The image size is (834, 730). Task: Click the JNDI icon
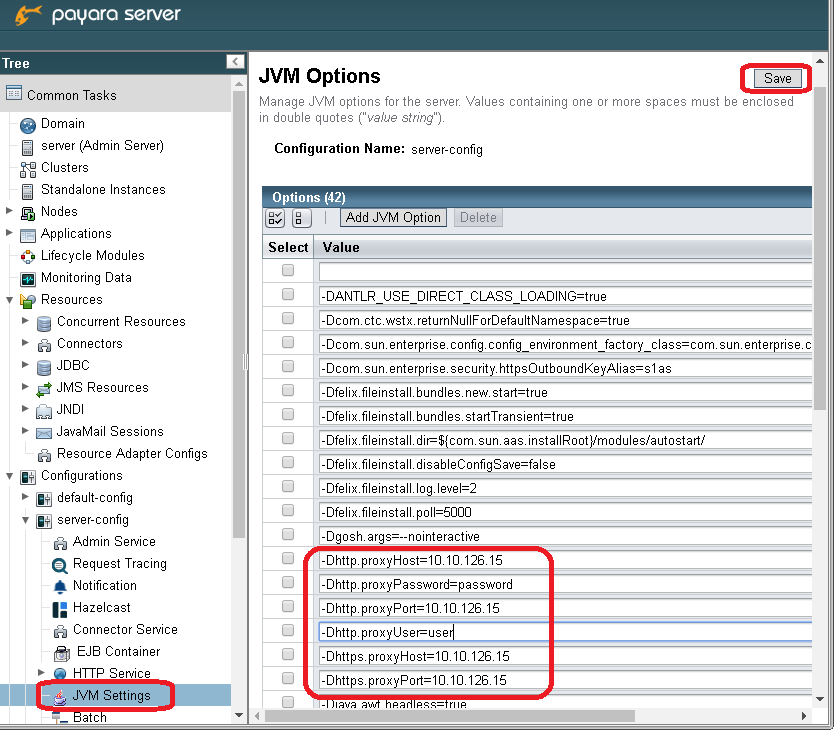point(44,411)
